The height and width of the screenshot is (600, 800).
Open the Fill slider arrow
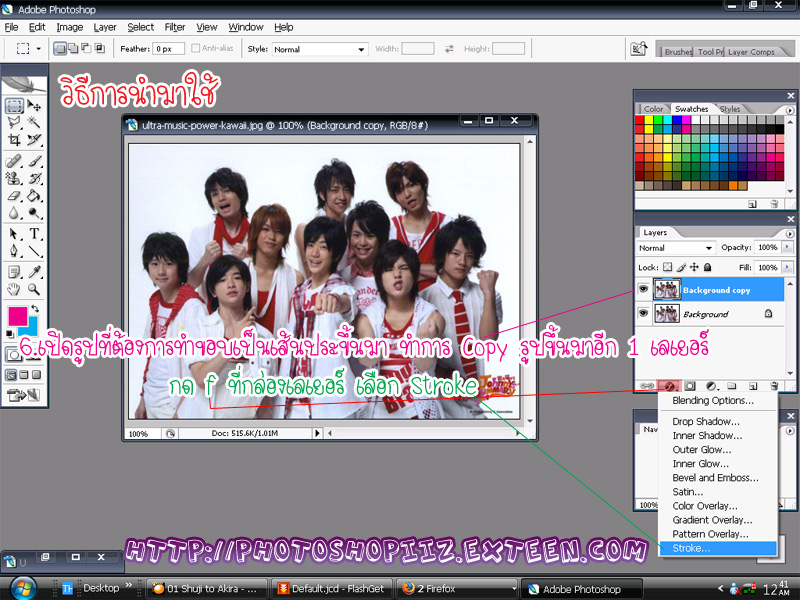[x=787, y=267]
